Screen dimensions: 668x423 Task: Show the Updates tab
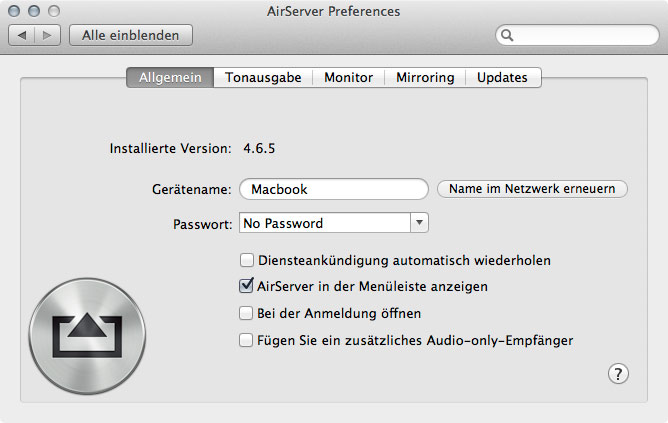503,78
